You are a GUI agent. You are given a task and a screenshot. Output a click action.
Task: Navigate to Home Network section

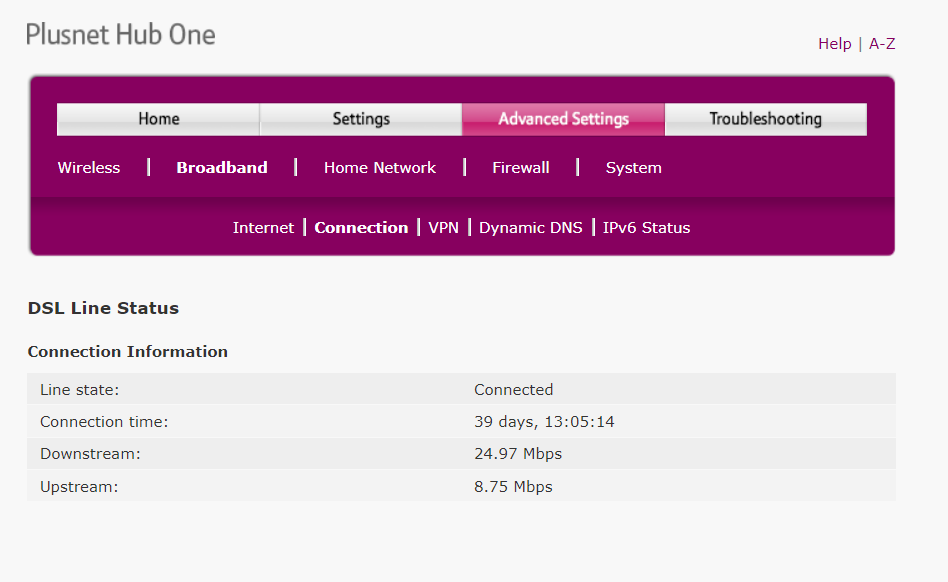[x=380, y=168]
